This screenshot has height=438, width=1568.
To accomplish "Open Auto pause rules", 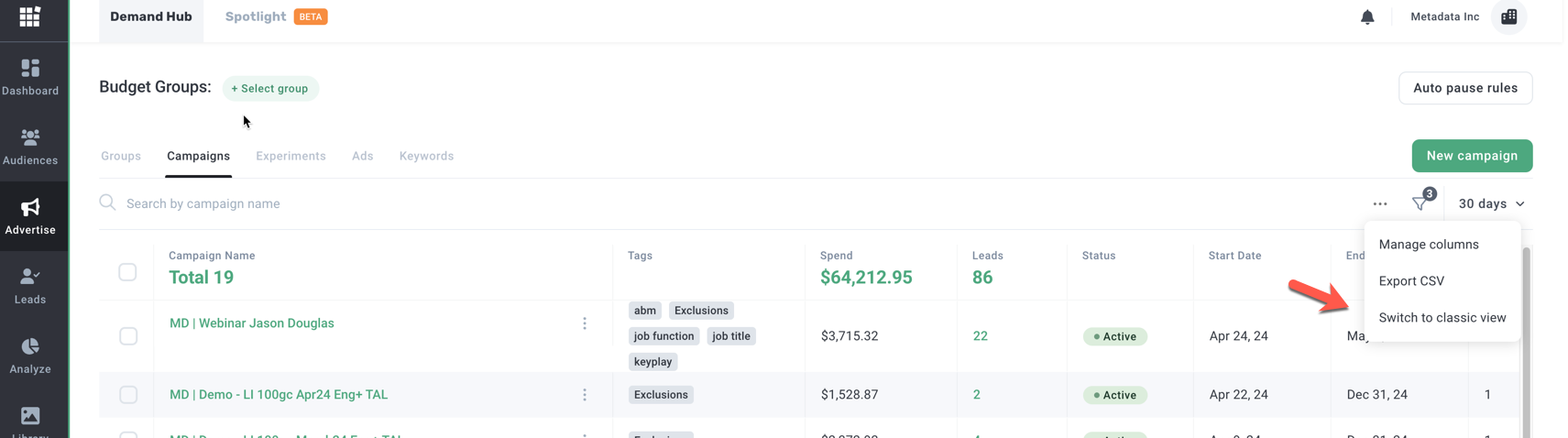I will [x=1464, y=88].
